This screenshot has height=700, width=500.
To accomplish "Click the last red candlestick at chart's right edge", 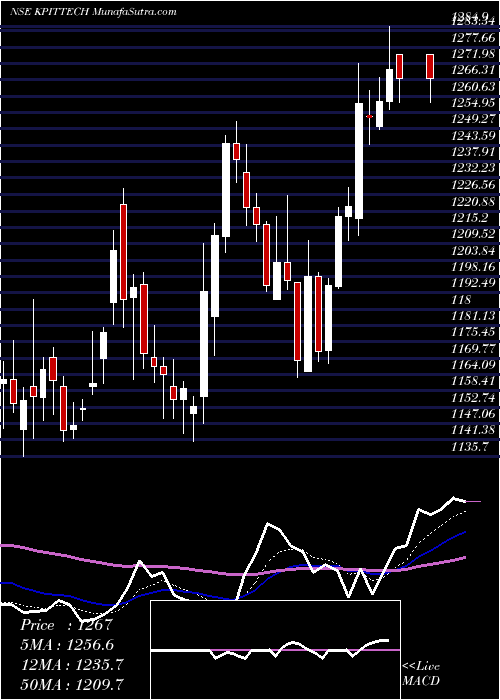I will pyautogui.click(x=430, y=67).
